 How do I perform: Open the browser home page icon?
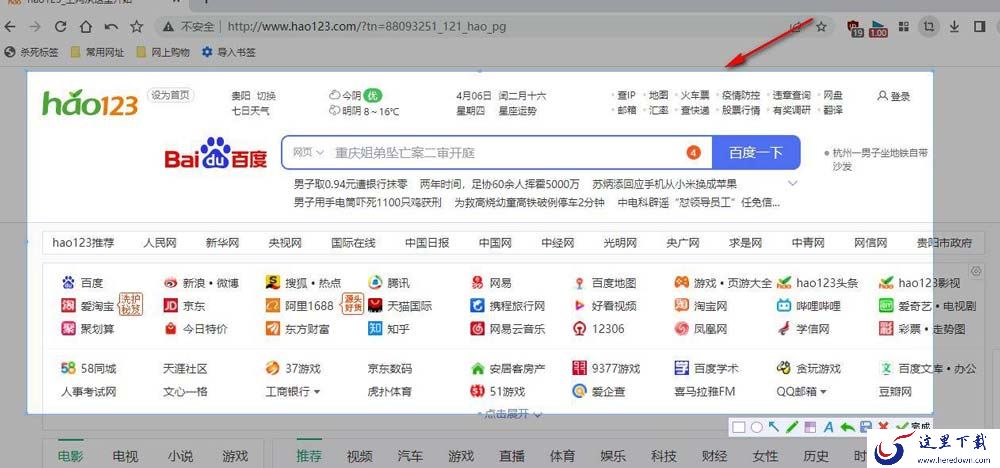click(x=85, y=26)
